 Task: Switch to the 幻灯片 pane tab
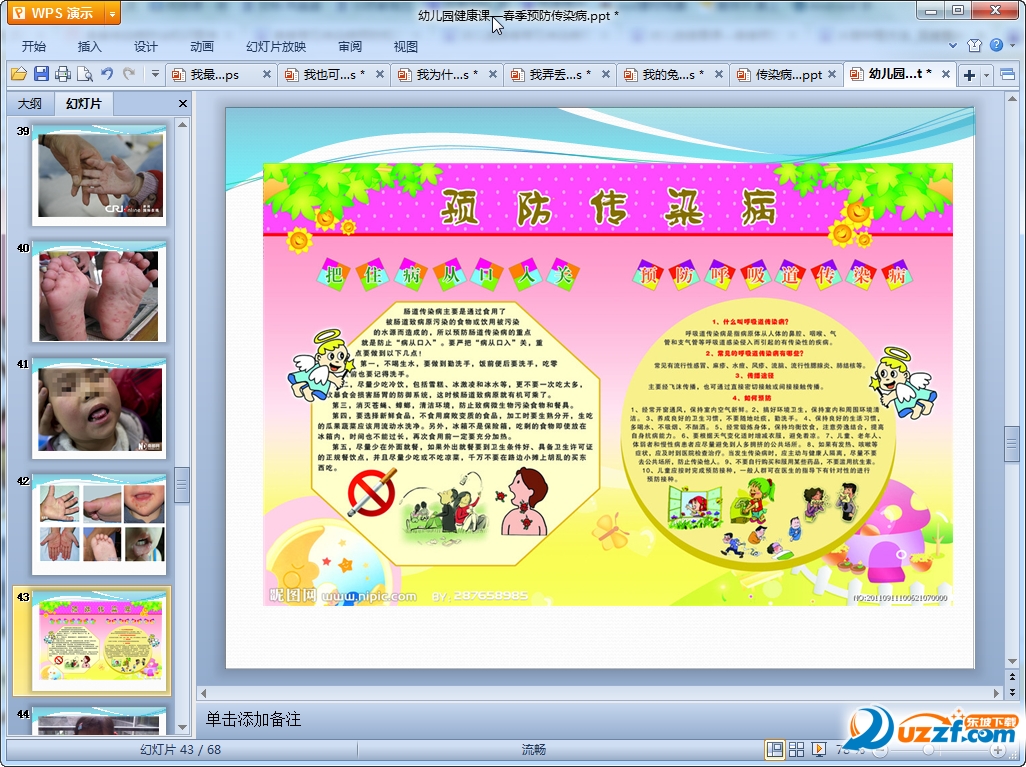coord(84,103)
